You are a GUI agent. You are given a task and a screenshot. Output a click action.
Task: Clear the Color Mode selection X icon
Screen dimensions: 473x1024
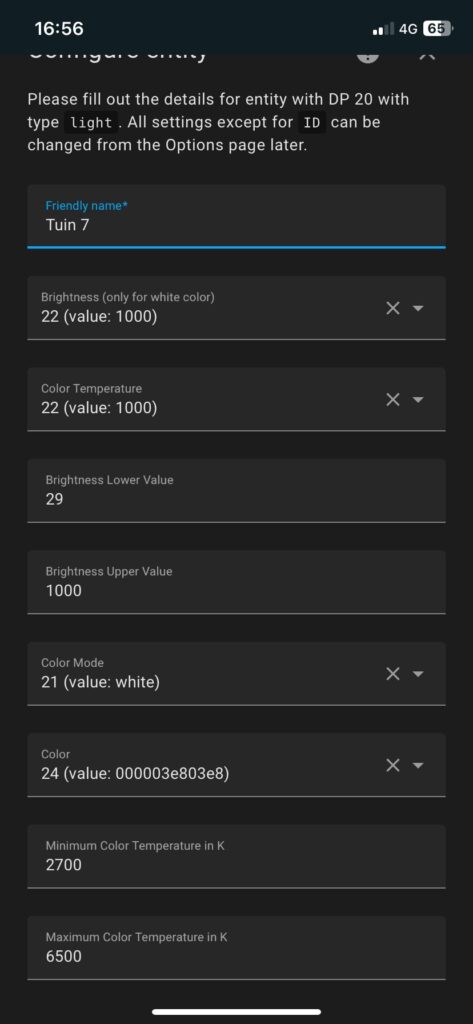coord(393,674)
